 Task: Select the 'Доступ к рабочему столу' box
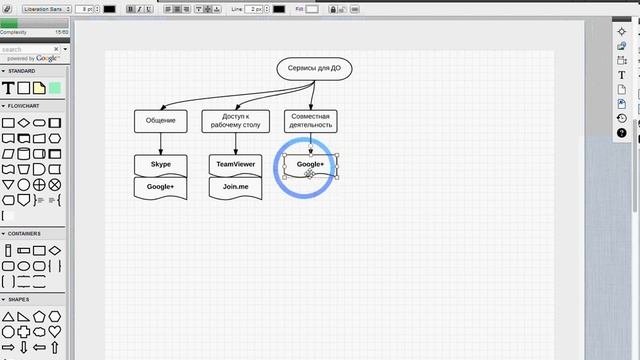236,121
